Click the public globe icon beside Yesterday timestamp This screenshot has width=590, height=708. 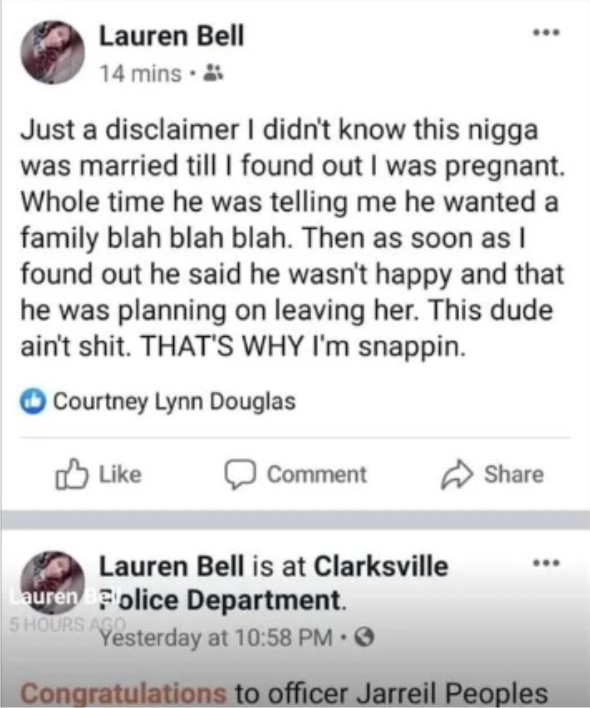[x=364, y=638]
